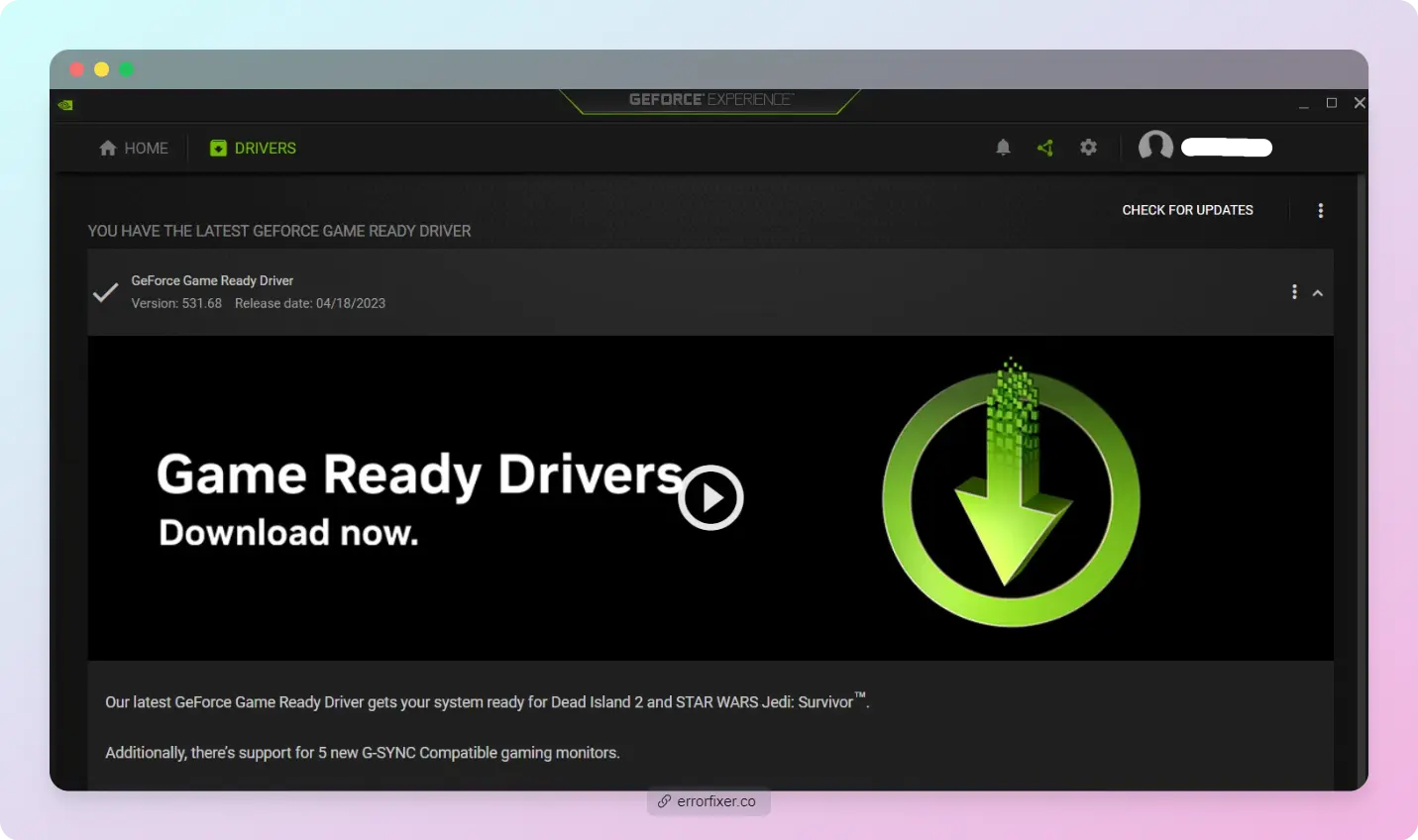Click the macOS red close dot

[76, 69]
